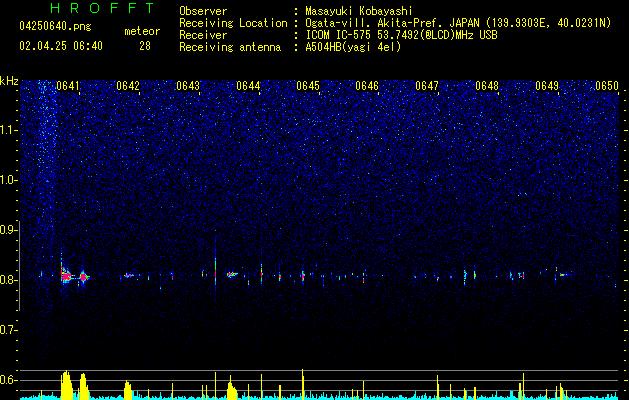Click the 0.6 frequency axis label

click(8, 380)
